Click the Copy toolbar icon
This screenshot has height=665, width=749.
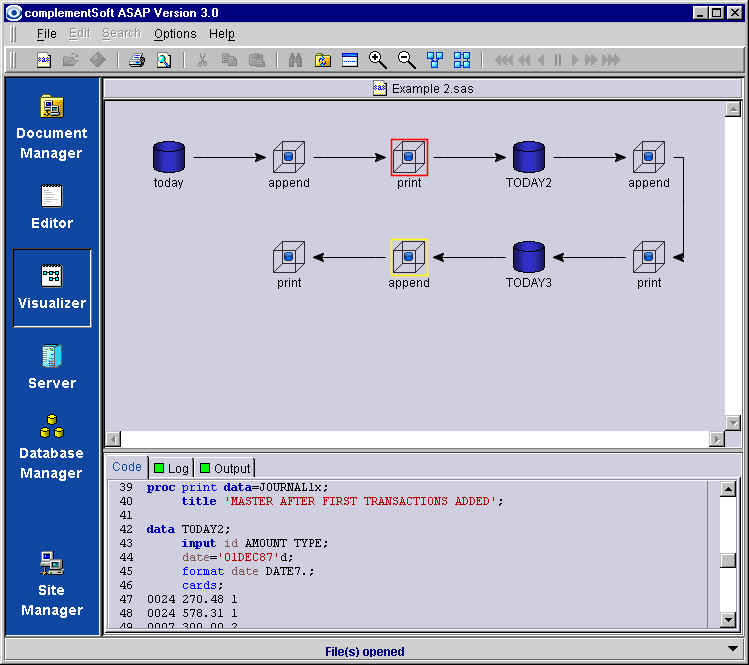point(229,60)
